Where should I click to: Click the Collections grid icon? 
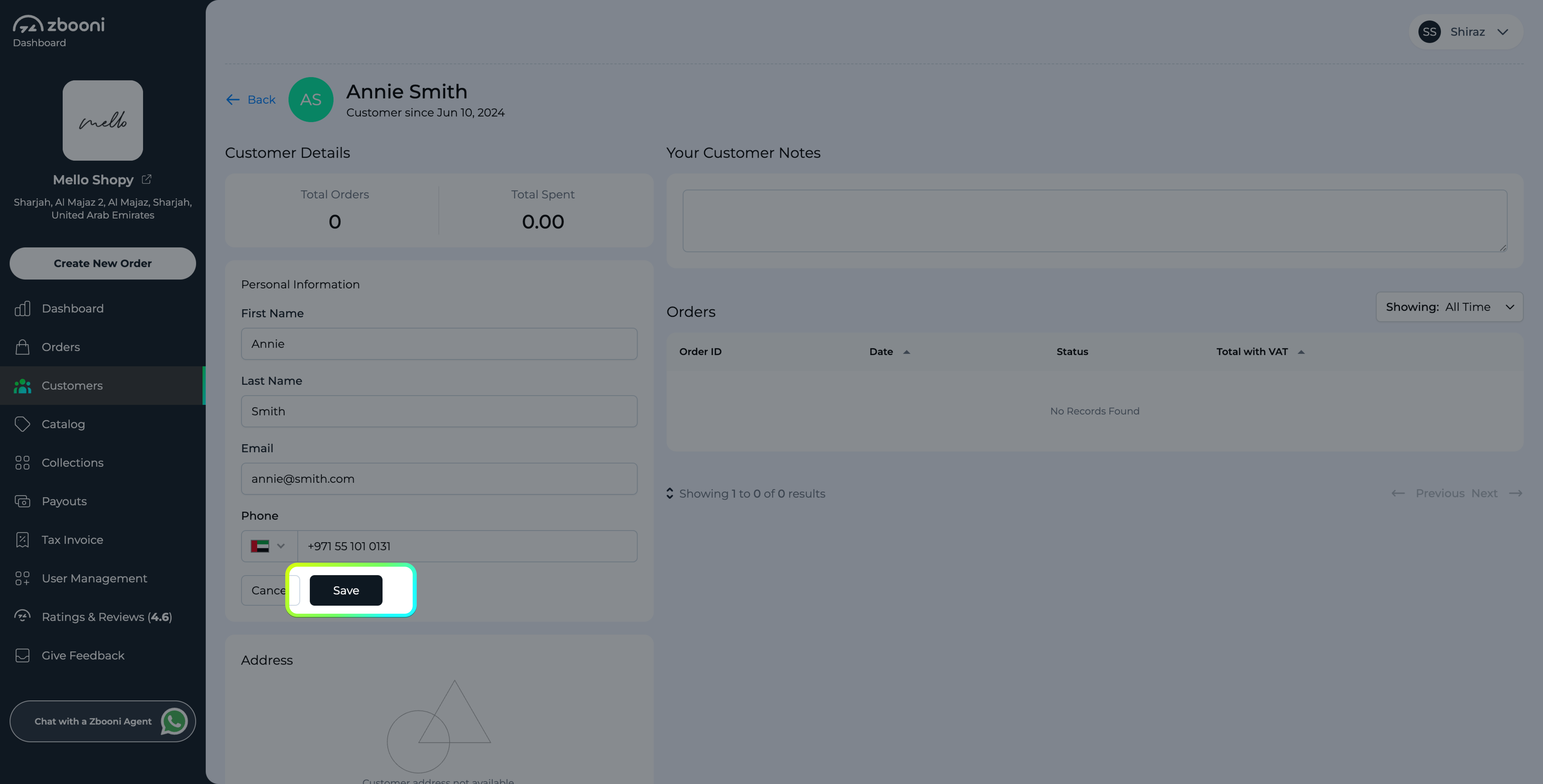pyautogui.click(x=22, y=462)
